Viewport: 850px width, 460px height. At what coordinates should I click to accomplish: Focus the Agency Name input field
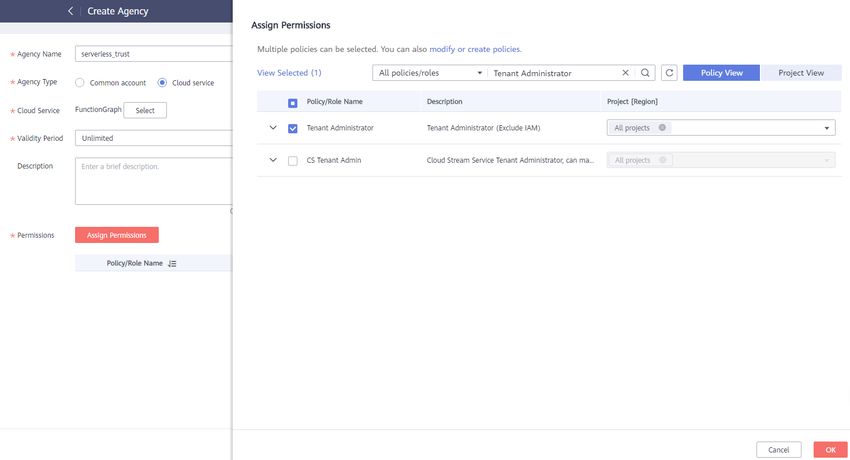coord(153,54)
